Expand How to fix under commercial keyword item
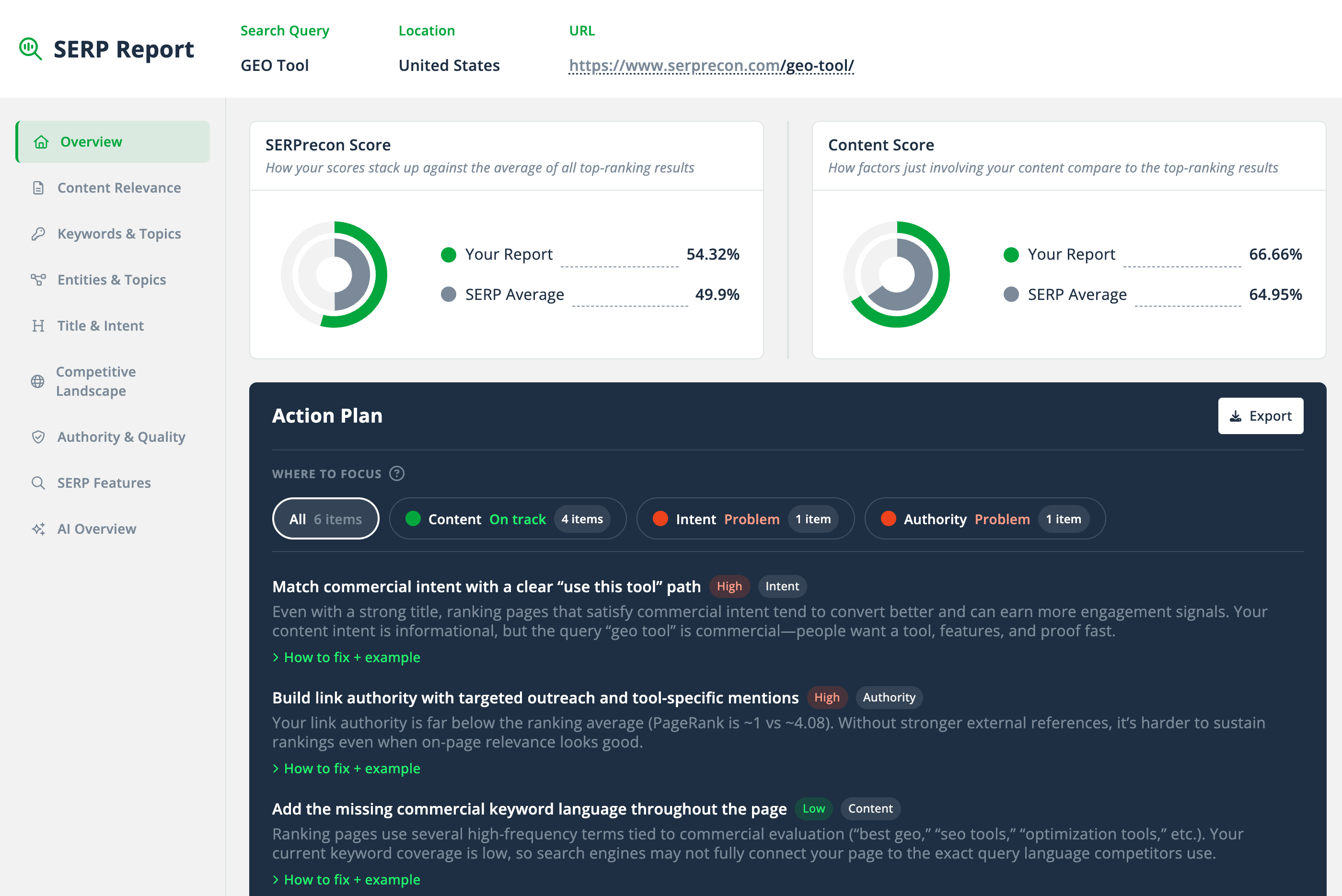This screenshot has width=1342, height=896. [x=347, y=880]
